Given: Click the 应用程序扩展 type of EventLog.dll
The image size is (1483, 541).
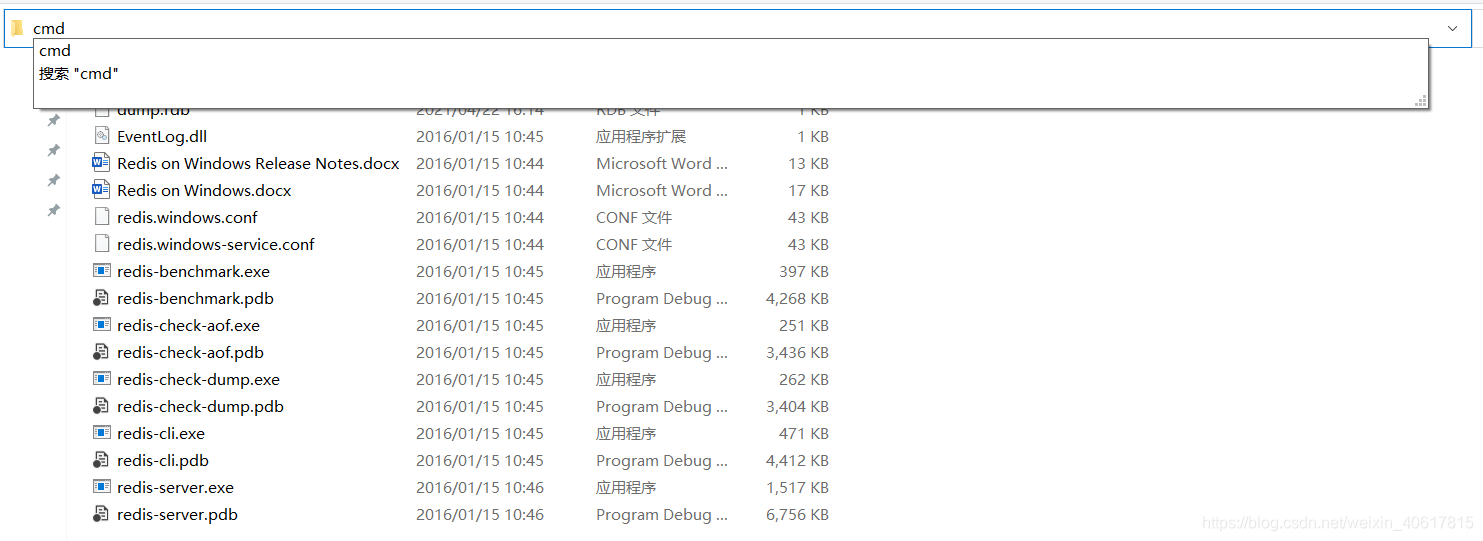Looking at the screenshot, I should tap(641, 136).
